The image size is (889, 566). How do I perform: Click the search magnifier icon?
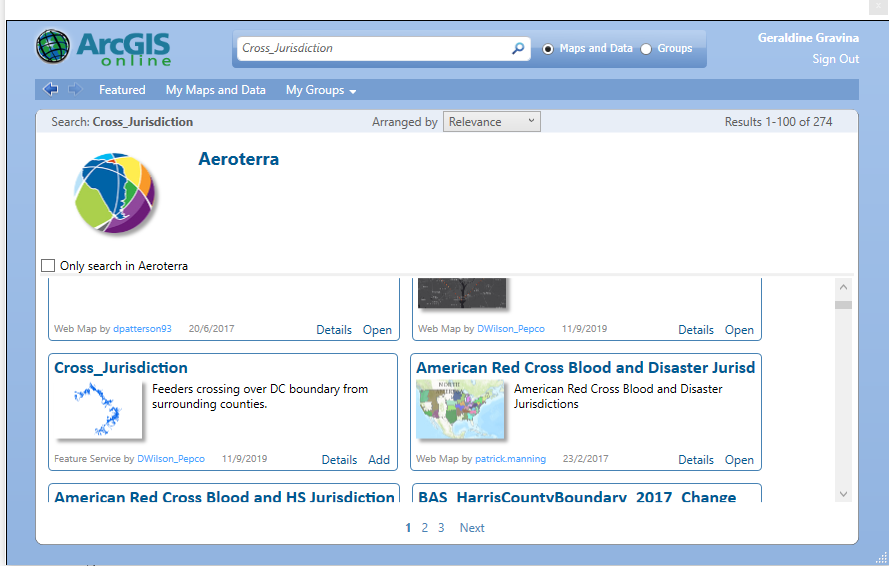point(518,48)
